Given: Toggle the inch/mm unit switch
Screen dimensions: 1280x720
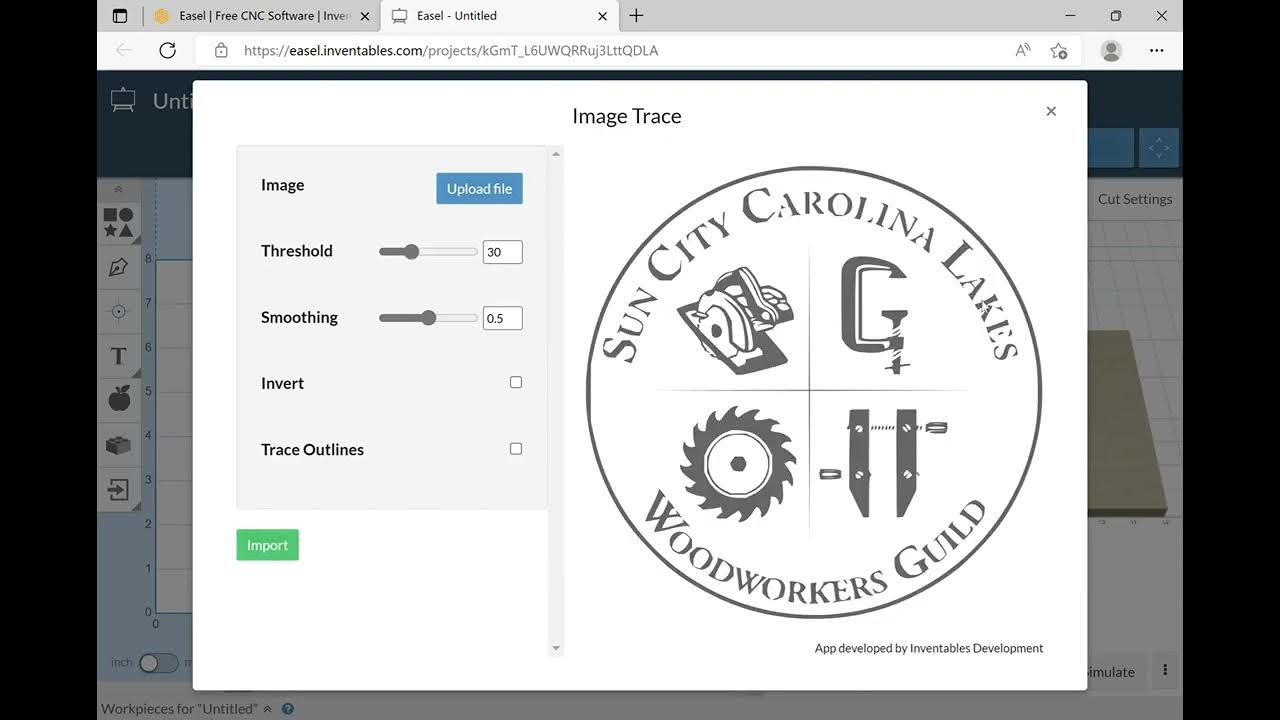Looking at the screenshot, I should 158,663.
